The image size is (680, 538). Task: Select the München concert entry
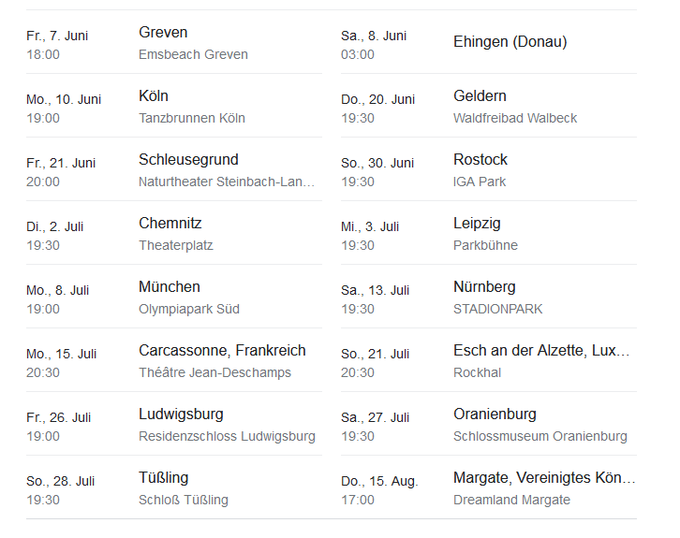(169, 287)
